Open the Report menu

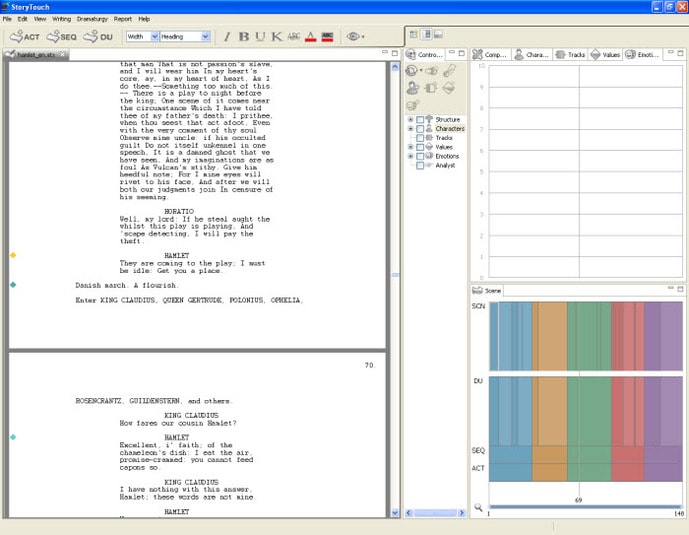[x=123, y=19]
